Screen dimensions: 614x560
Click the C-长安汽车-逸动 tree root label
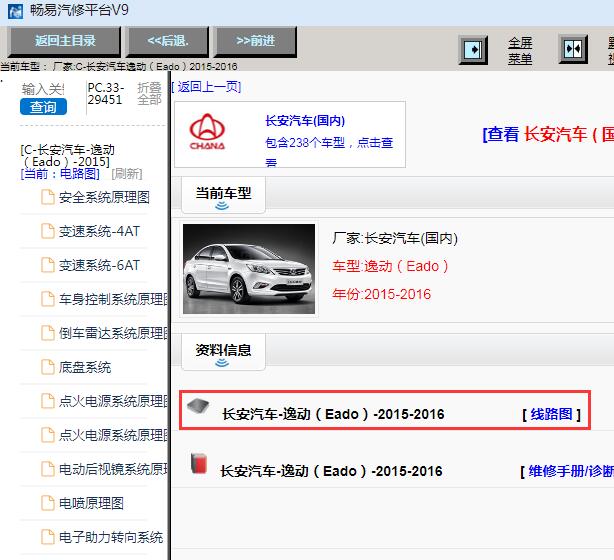click(68, 155)
